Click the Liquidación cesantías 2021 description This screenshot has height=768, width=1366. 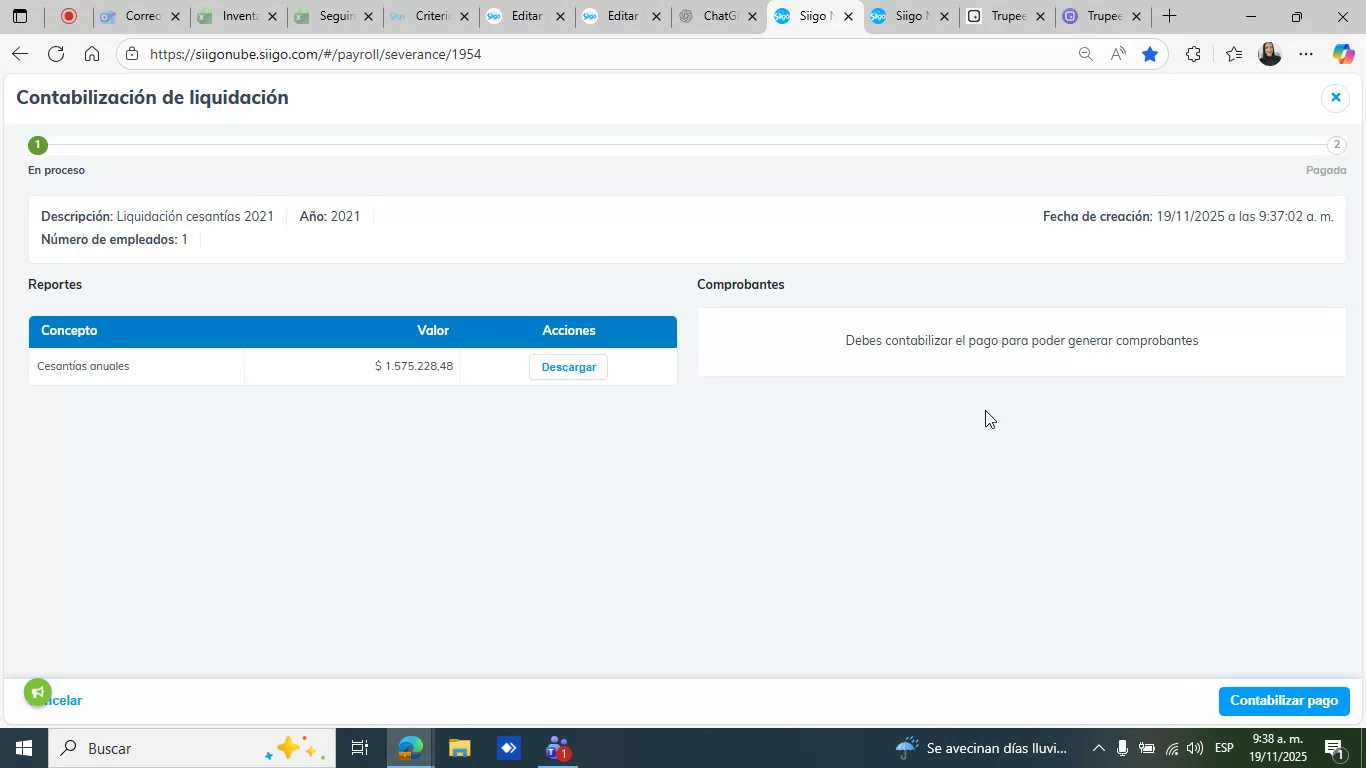click(x=195, y=216)
